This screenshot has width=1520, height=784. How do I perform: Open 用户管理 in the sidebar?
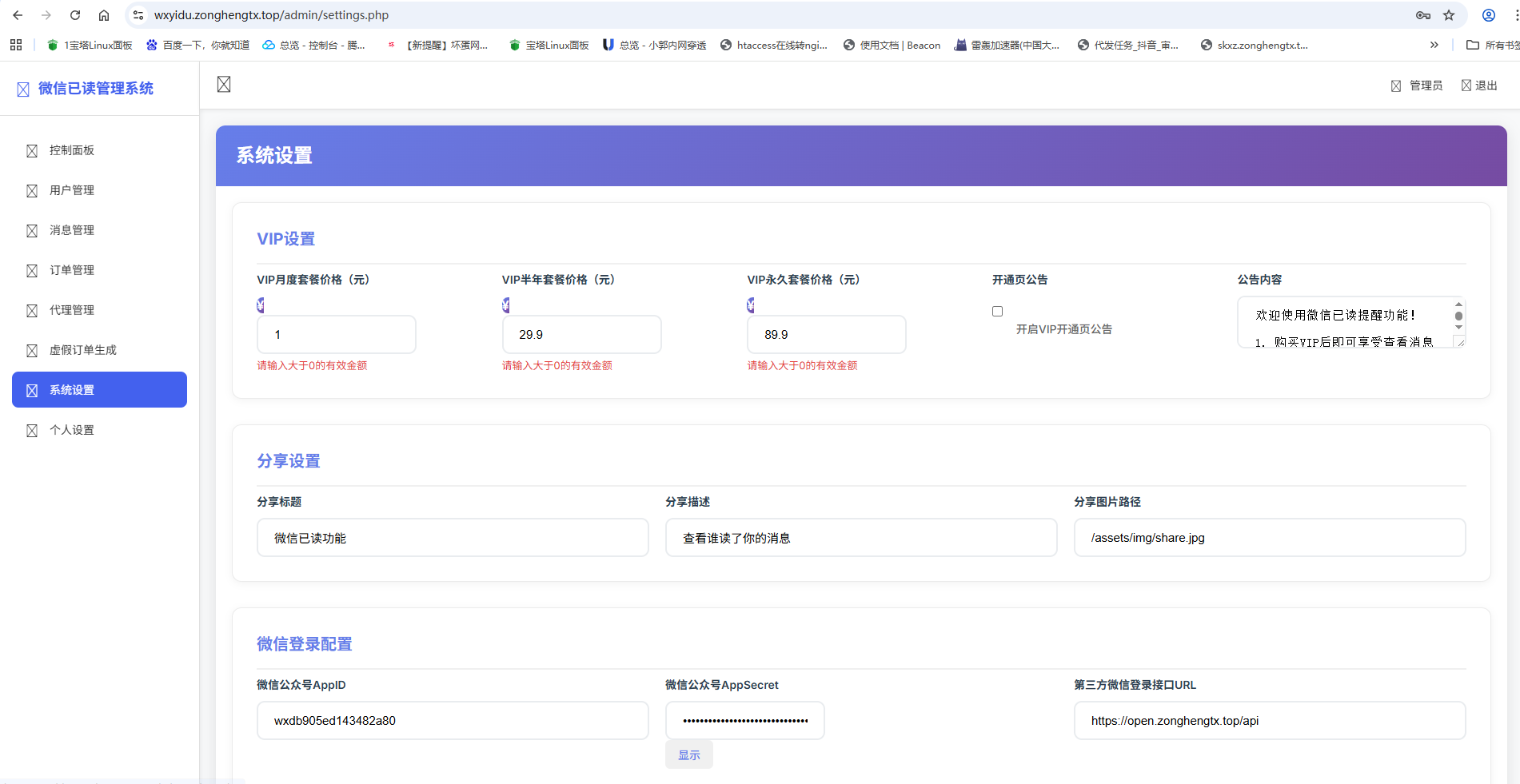[72, 190]
